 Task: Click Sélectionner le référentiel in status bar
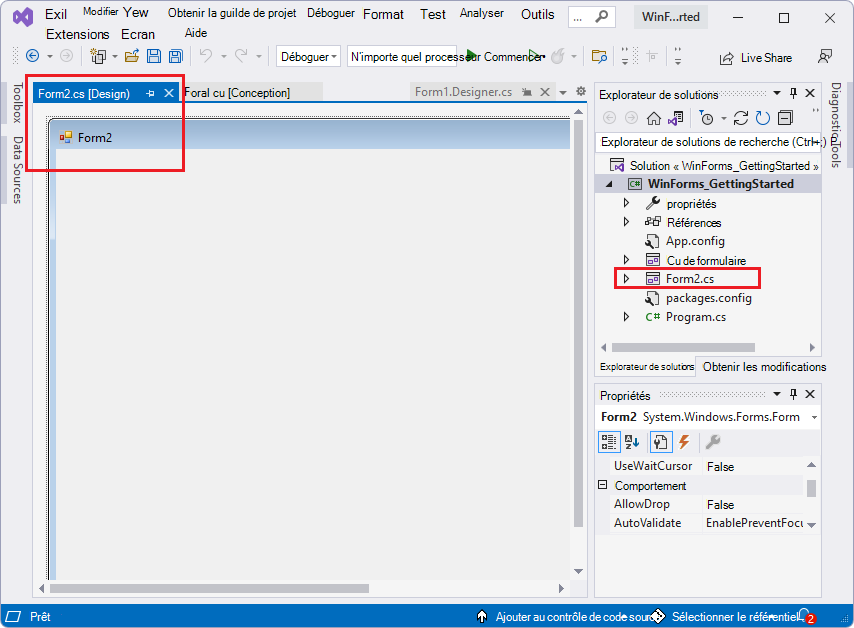click(x=734, y=617)
